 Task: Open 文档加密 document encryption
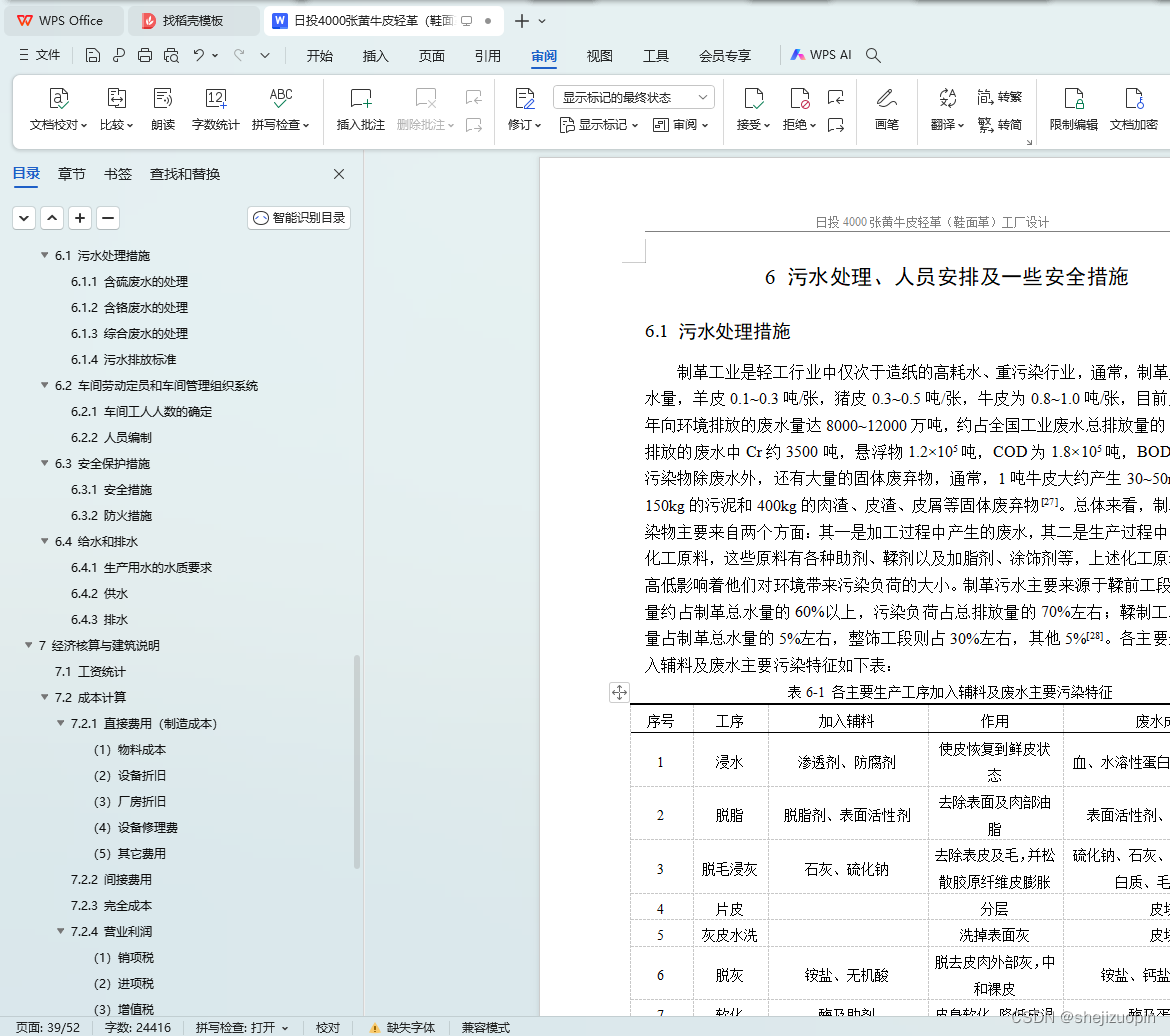click(x=1133, y=109)
